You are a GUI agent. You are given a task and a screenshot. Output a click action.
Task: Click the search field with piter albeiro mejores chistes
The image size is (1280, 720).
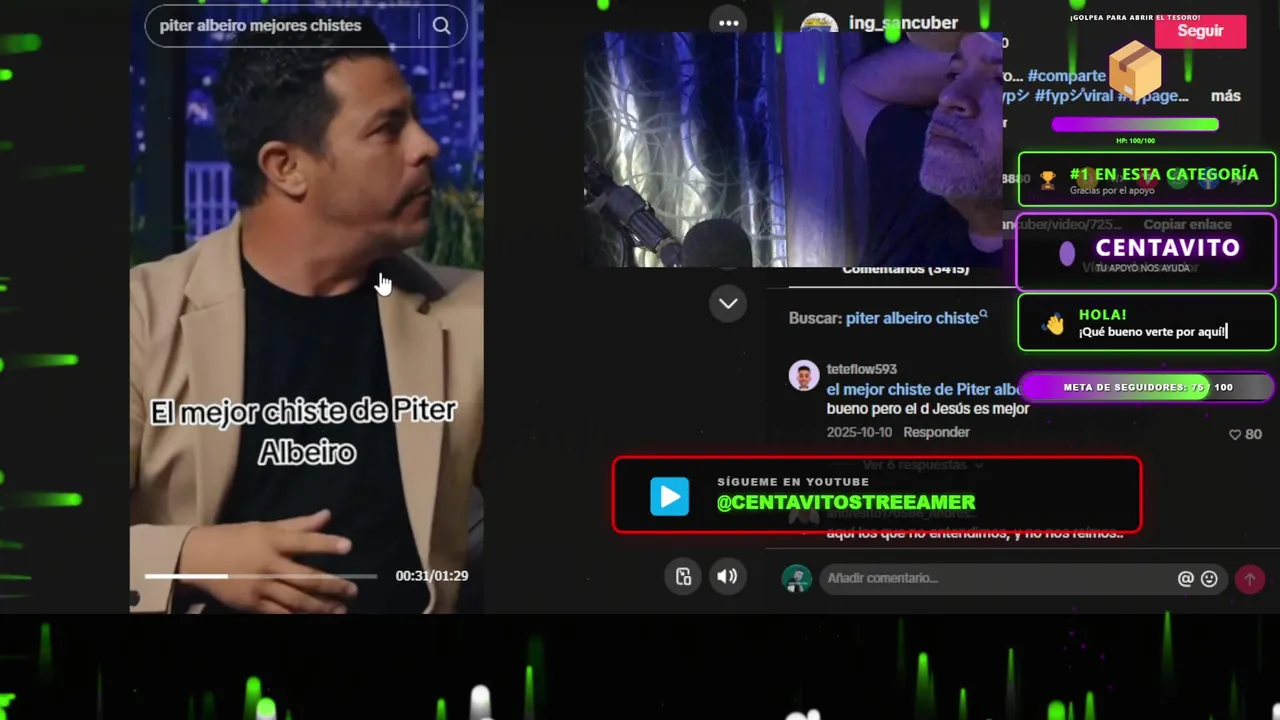point(305,26)
